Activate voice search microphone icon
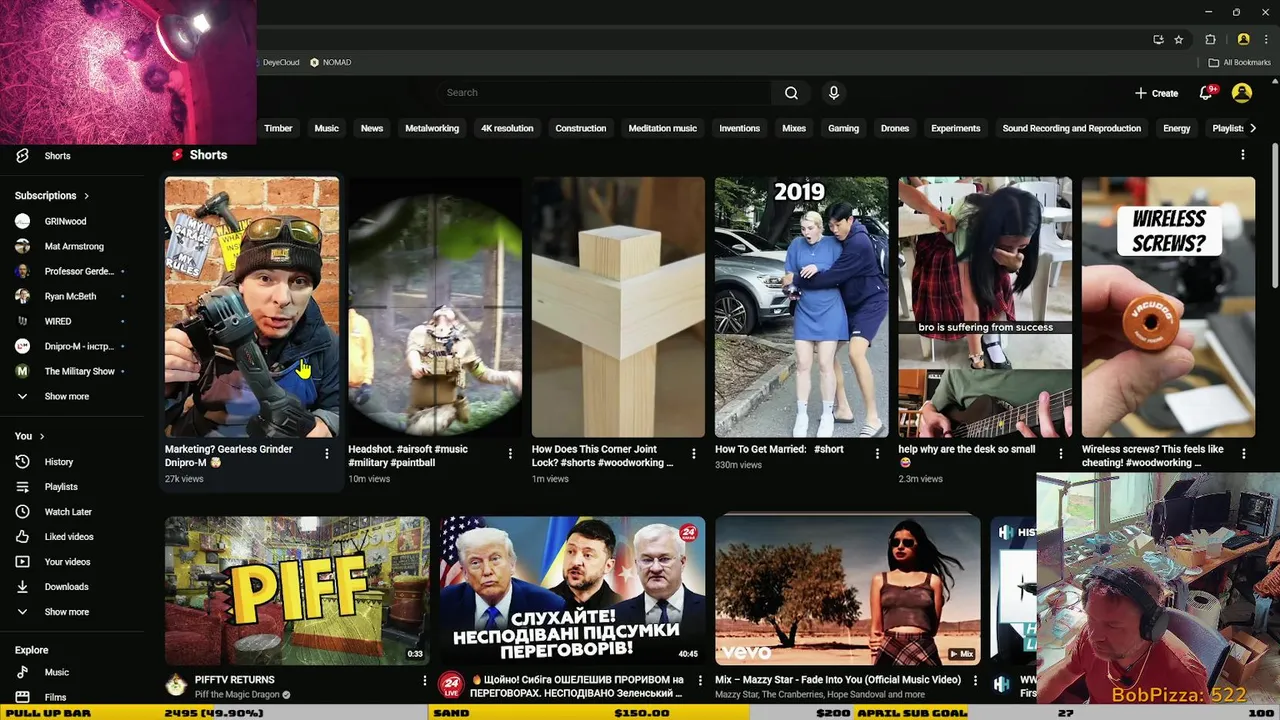The width and height of the screenshot is (1280, 720). coord(834,93)
